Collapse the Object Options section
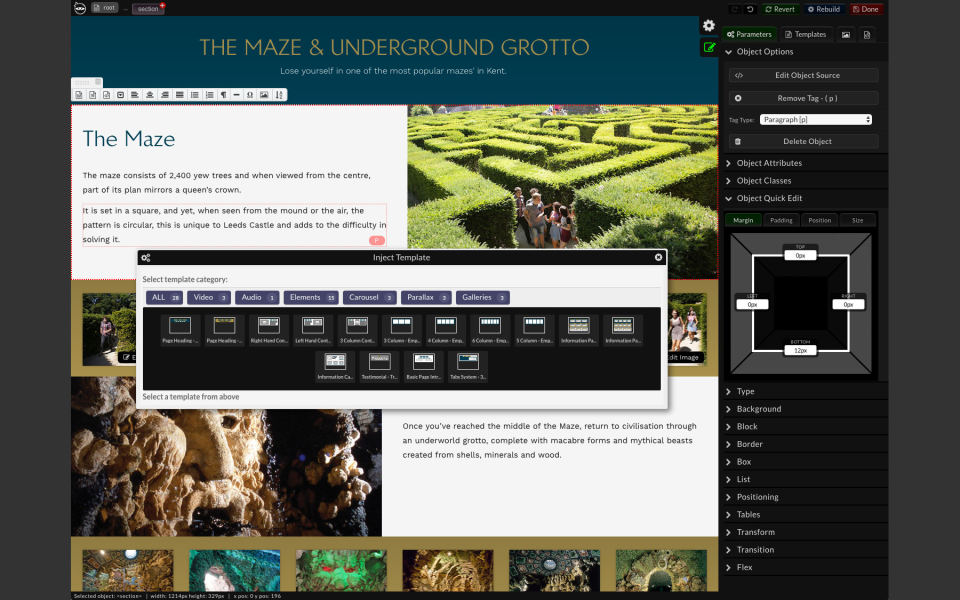This screenshot has height=600, width=960. coord(804,52)
